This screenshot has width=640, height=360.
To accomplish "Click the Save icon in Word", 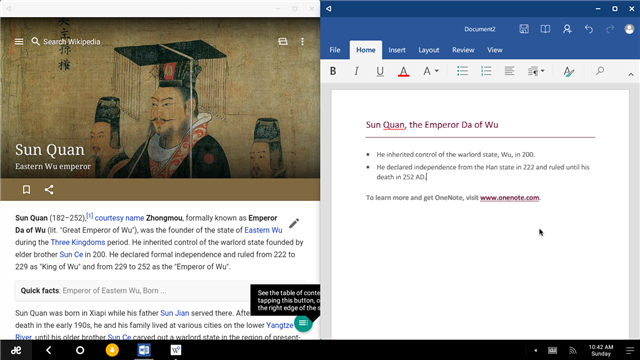I will [x=524, y=29].
